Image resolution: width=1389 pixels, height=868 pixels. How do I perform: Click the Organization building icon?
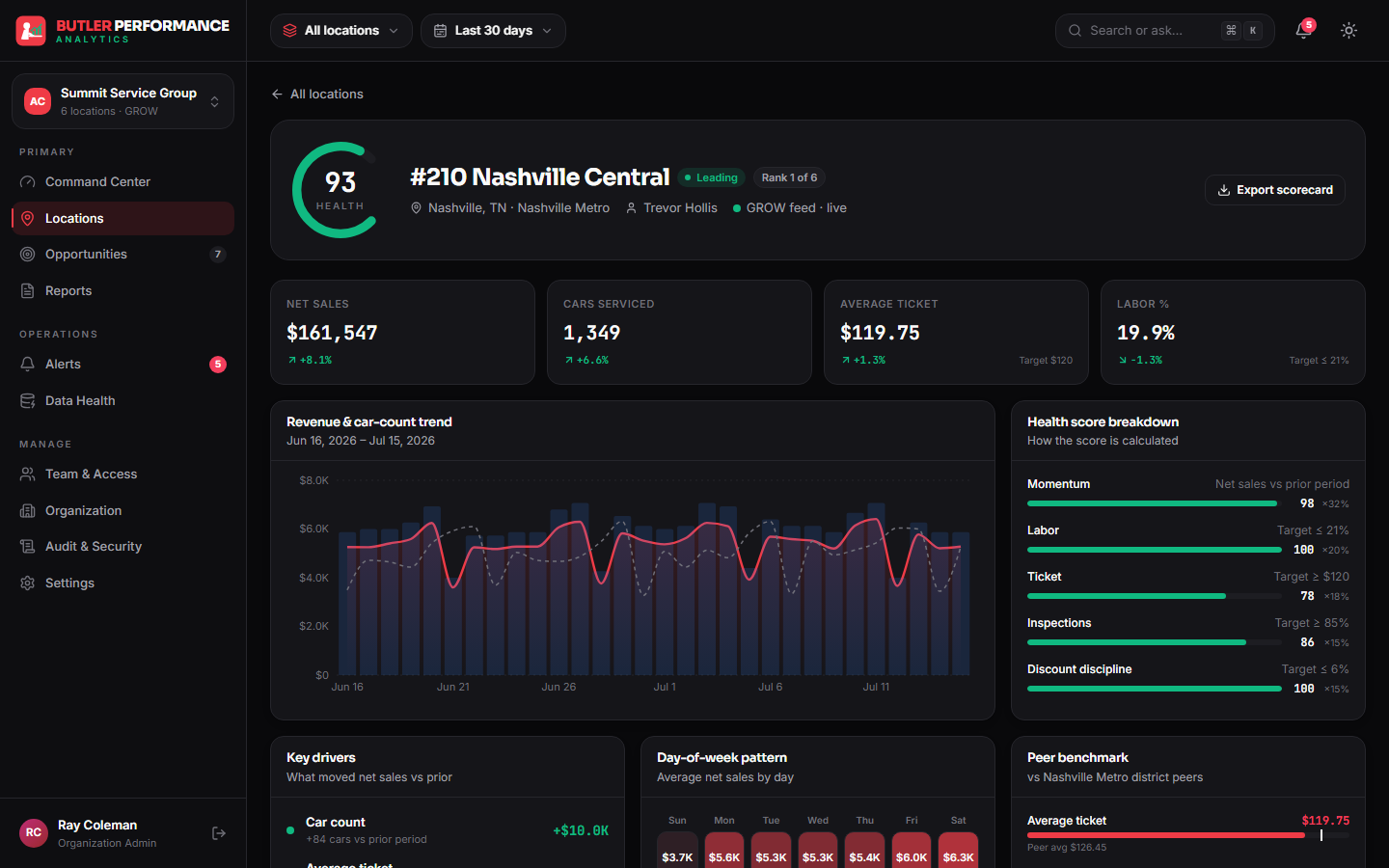28,511
